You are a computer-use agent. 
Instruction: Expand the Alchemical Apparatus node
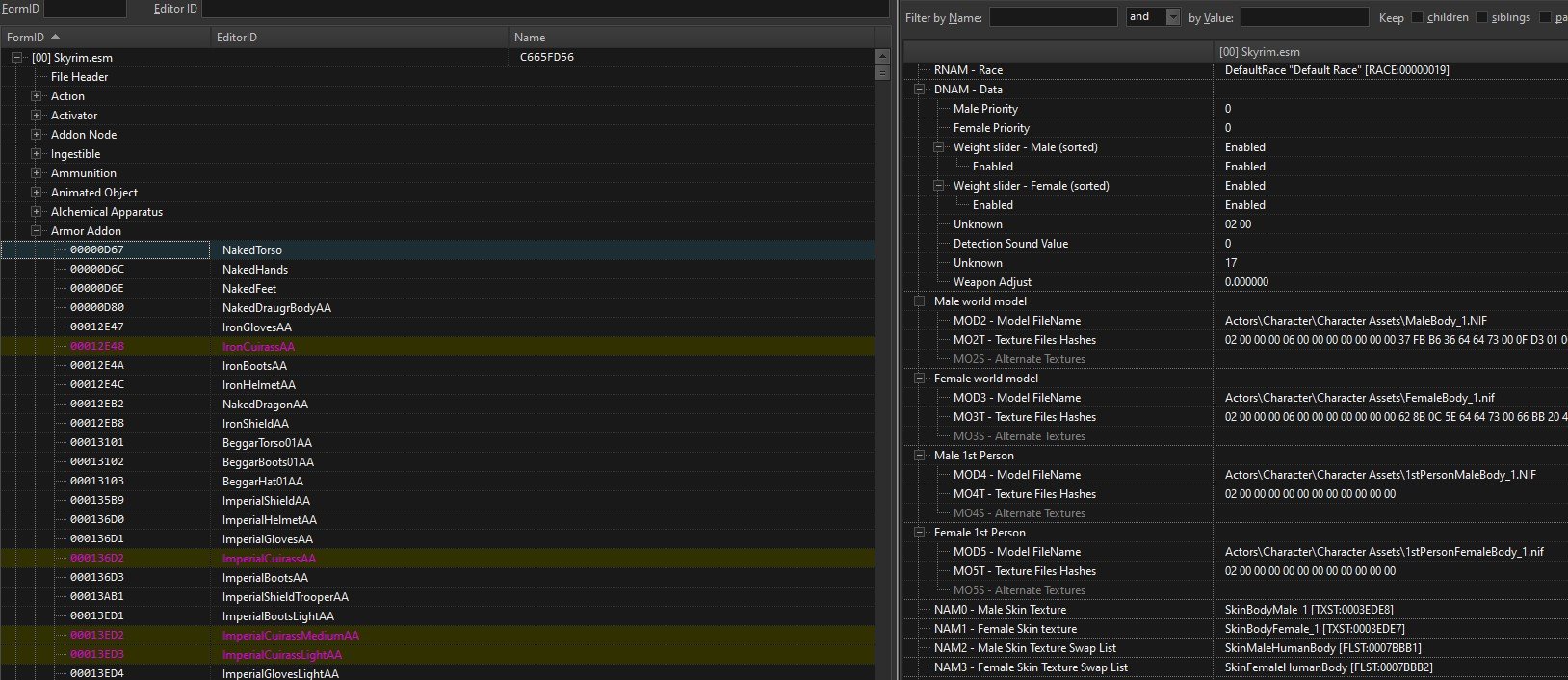click(x=37, y=212)
